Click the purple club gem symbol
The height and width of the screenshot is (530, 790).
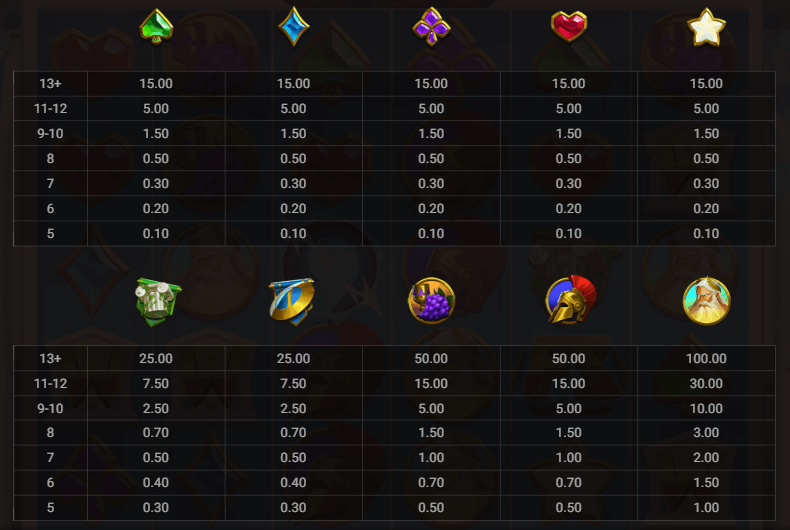[432, 27]
